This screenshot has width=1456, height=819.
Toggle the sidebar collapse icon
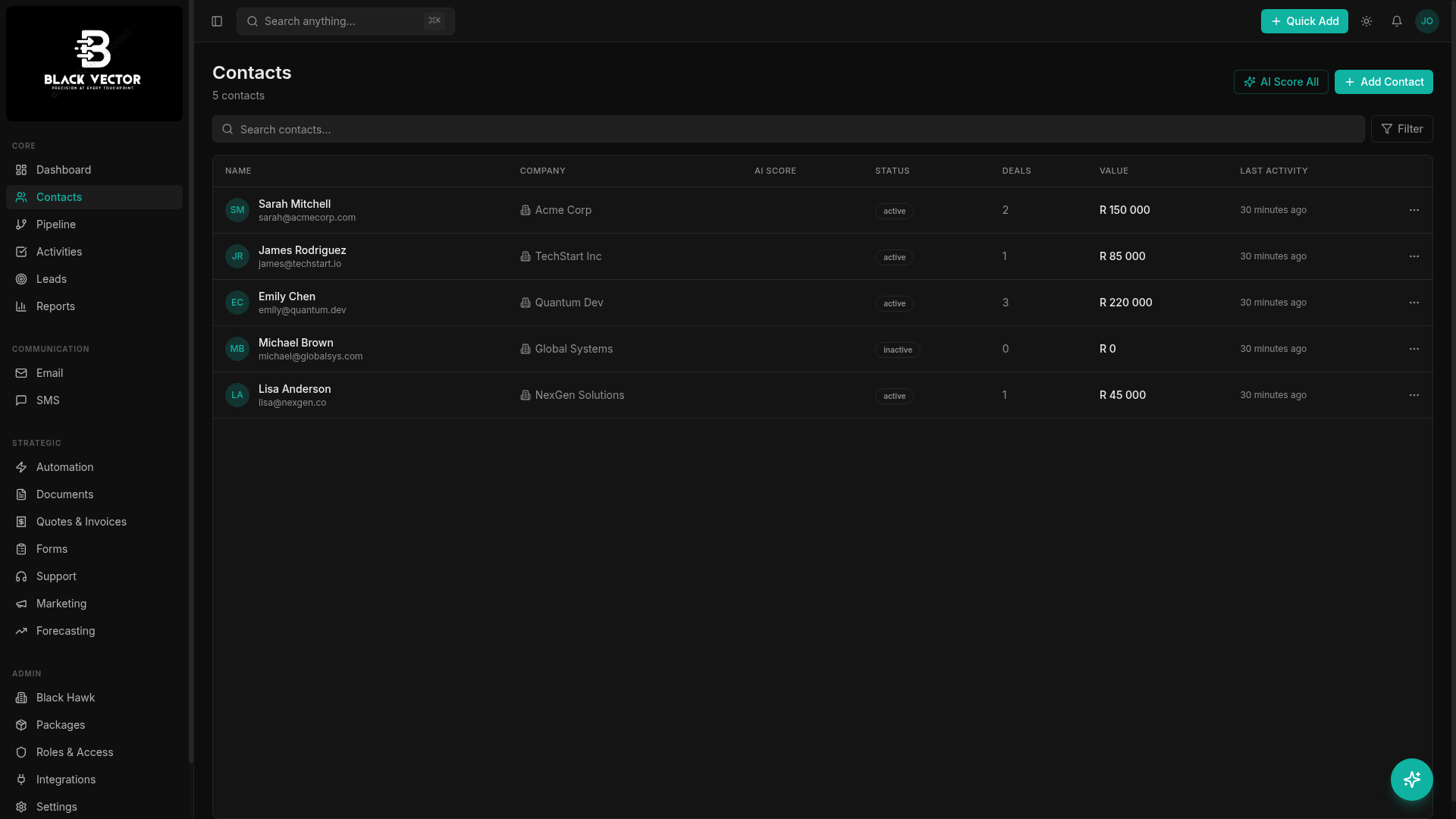(x=217, y=21)
